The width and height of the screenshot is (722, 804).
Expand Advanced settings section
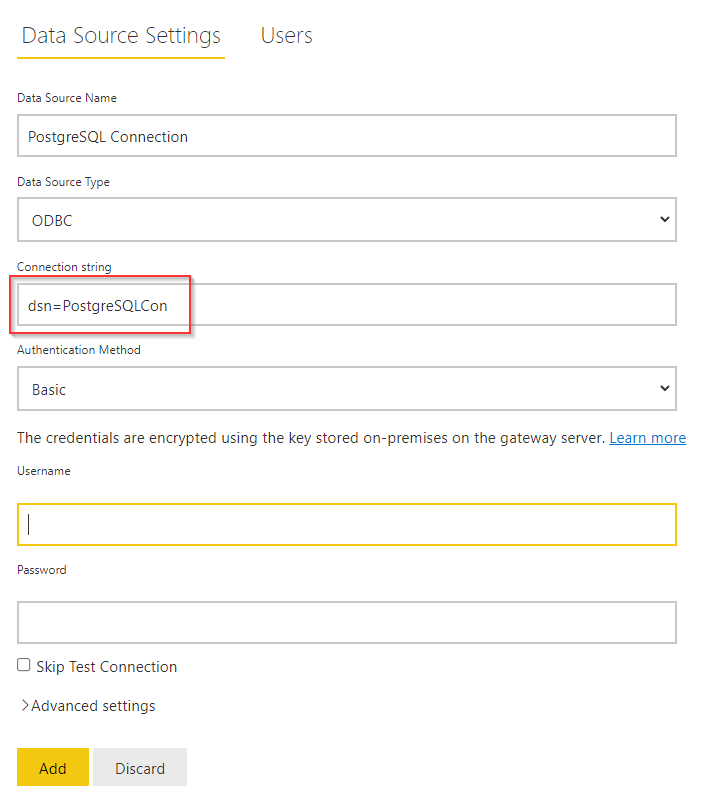point(88,706)
